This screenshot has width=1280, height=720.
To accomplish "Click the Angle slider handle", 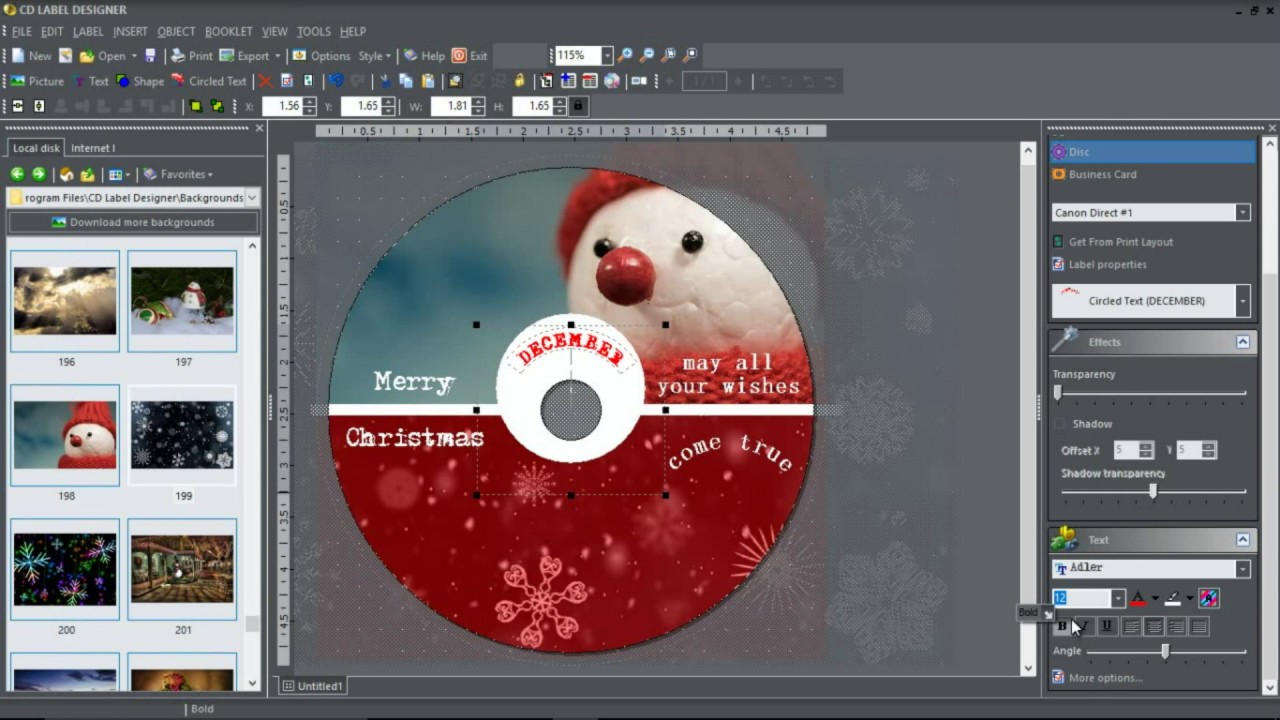I will [1165, 652].
